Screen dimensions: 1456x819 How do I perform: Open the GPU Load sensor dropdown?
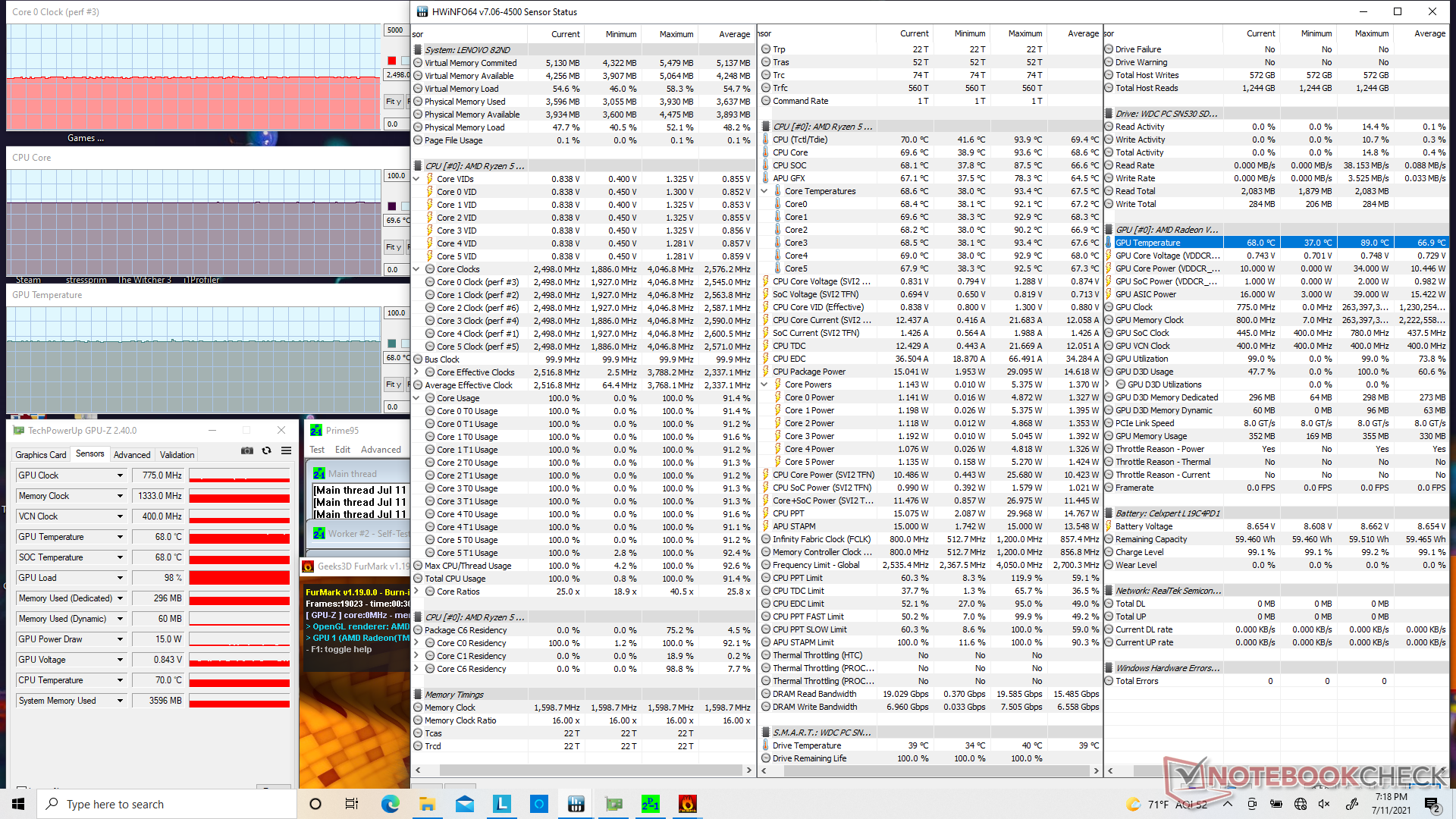pos(120,578)
